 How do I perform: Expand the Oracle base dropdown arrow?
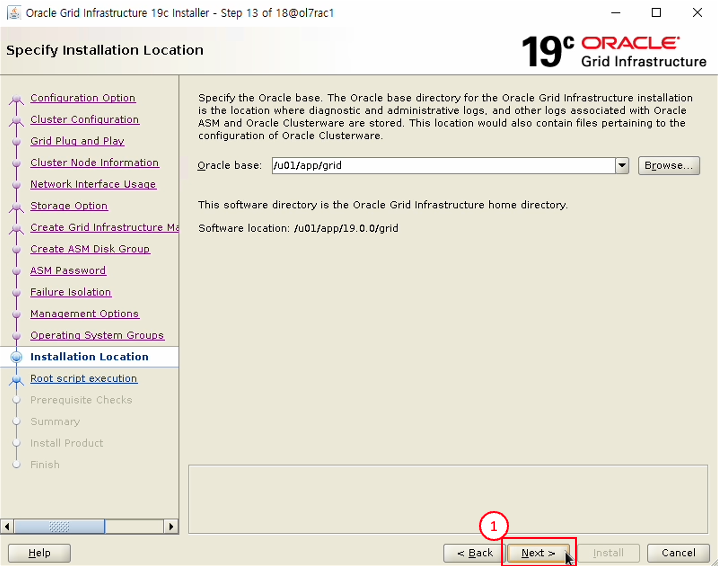(622, 165)
